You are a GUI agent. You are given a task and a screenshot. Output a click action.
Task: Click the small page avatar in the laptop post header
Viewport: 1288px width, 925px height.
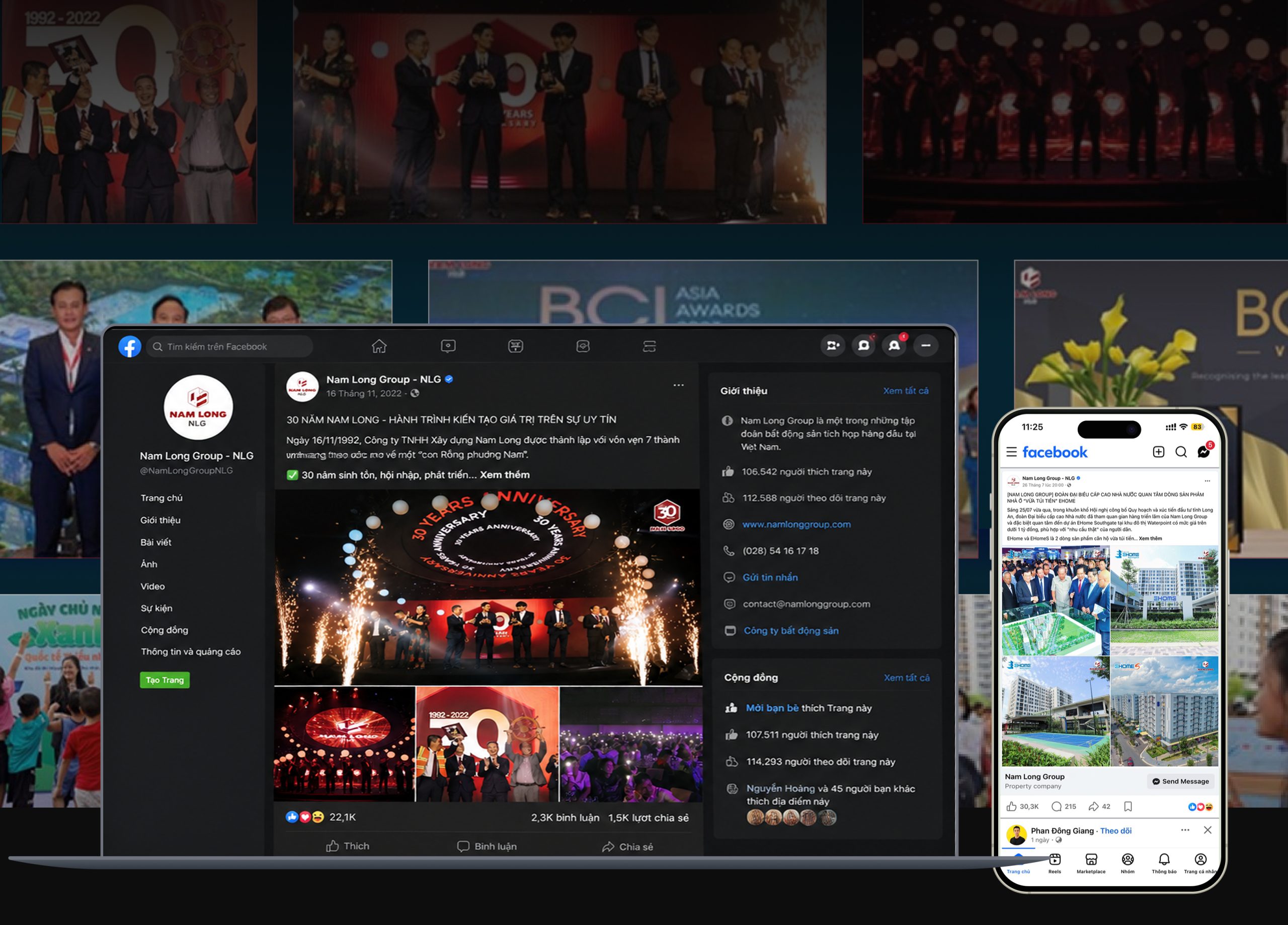click(x=302, y=387)
